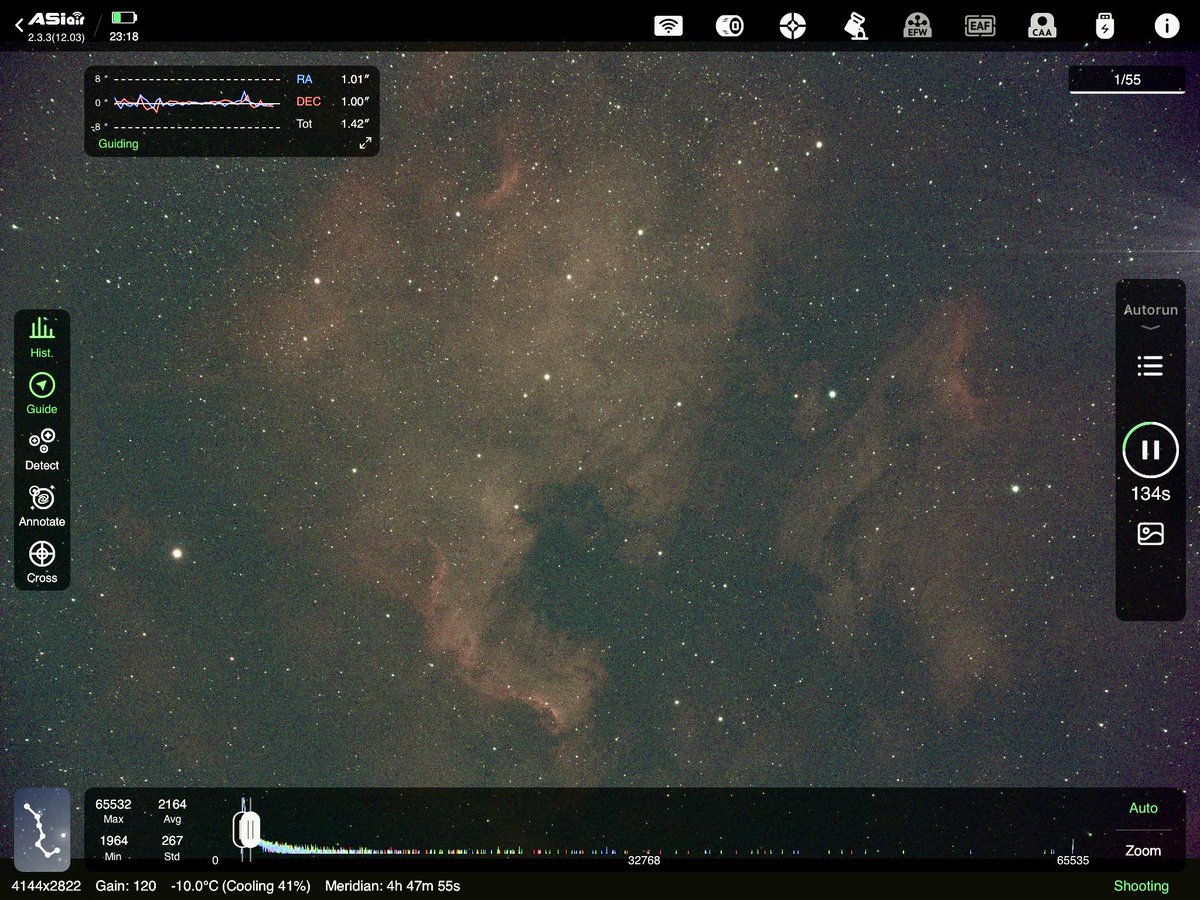This screenshot has height=900, width=1200.
Task: Go back using the arrow beside ASIair logo
Action: [x=18, y=25]
